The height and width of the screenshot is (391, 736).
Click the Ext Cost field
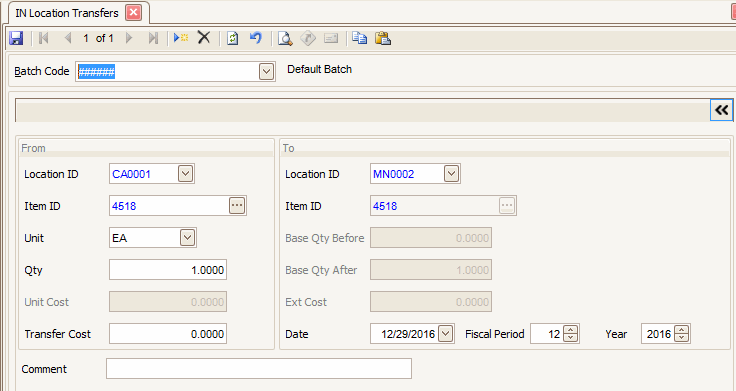(431, 301)
